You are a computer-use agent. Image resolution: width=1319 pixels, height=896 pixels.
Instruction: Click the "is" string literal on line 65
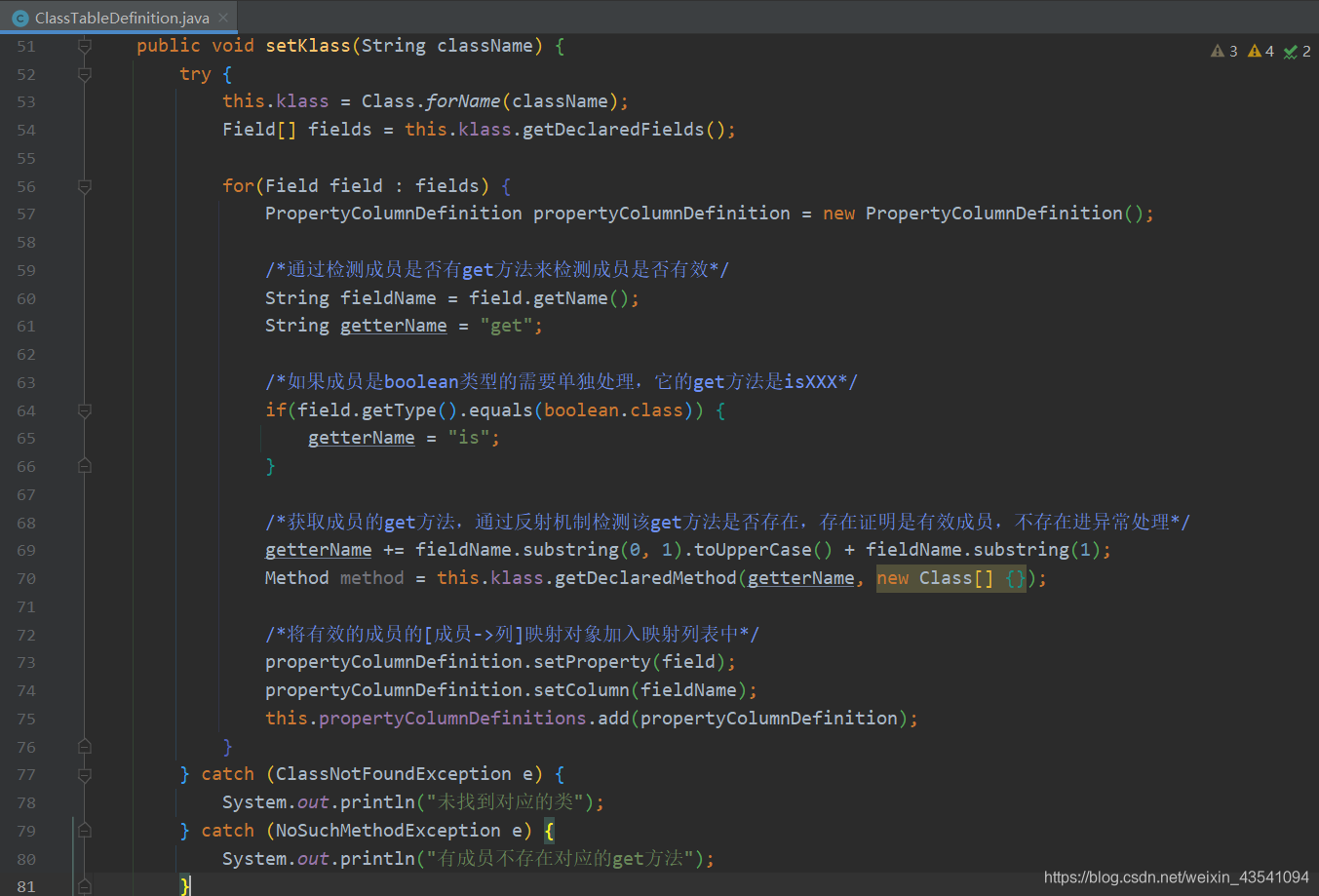[469, 439]
